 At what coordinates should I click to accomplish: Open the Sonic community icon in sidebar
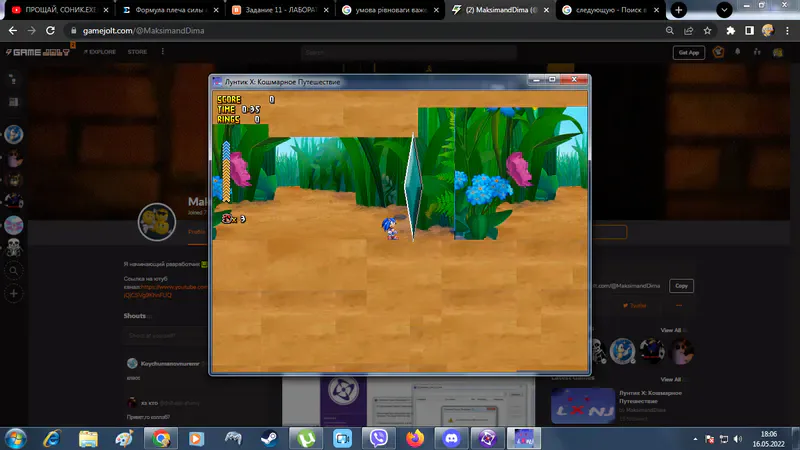click(14, 135)
